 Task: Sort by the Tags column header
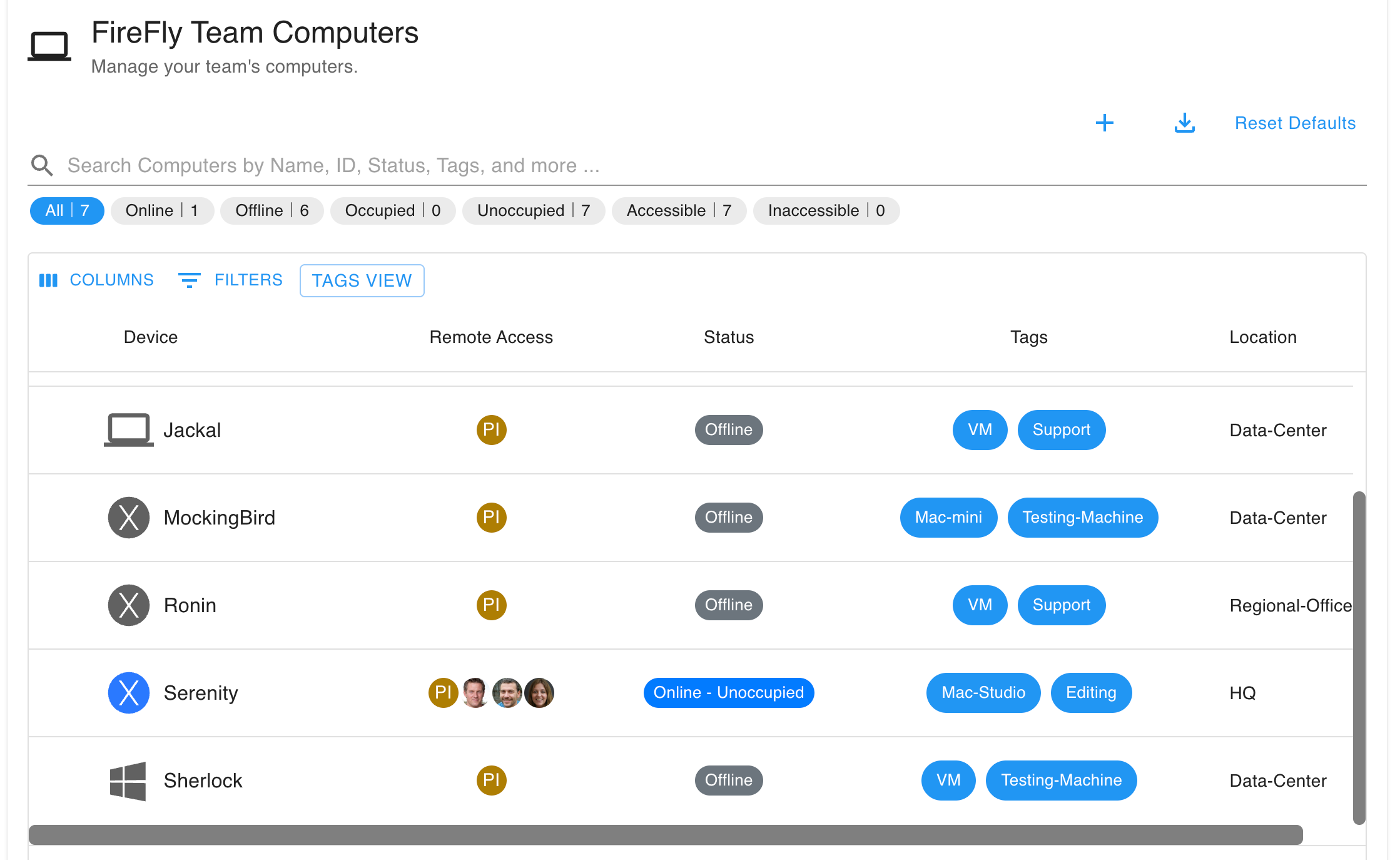pyautogui.click(x=1029, y=337)
